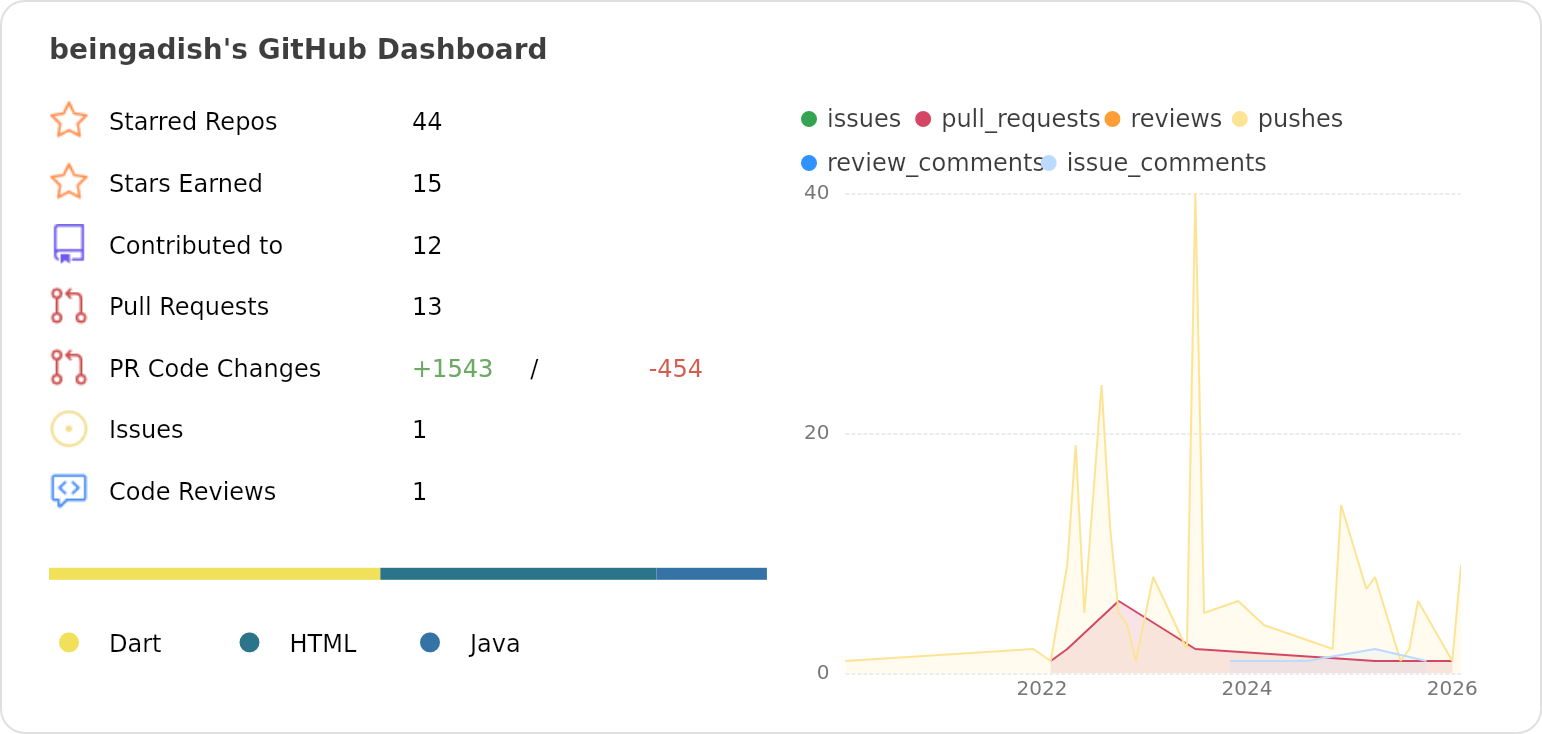1542x734 pixels.
Task: Click the +1543 additions value
Action: 453,368
